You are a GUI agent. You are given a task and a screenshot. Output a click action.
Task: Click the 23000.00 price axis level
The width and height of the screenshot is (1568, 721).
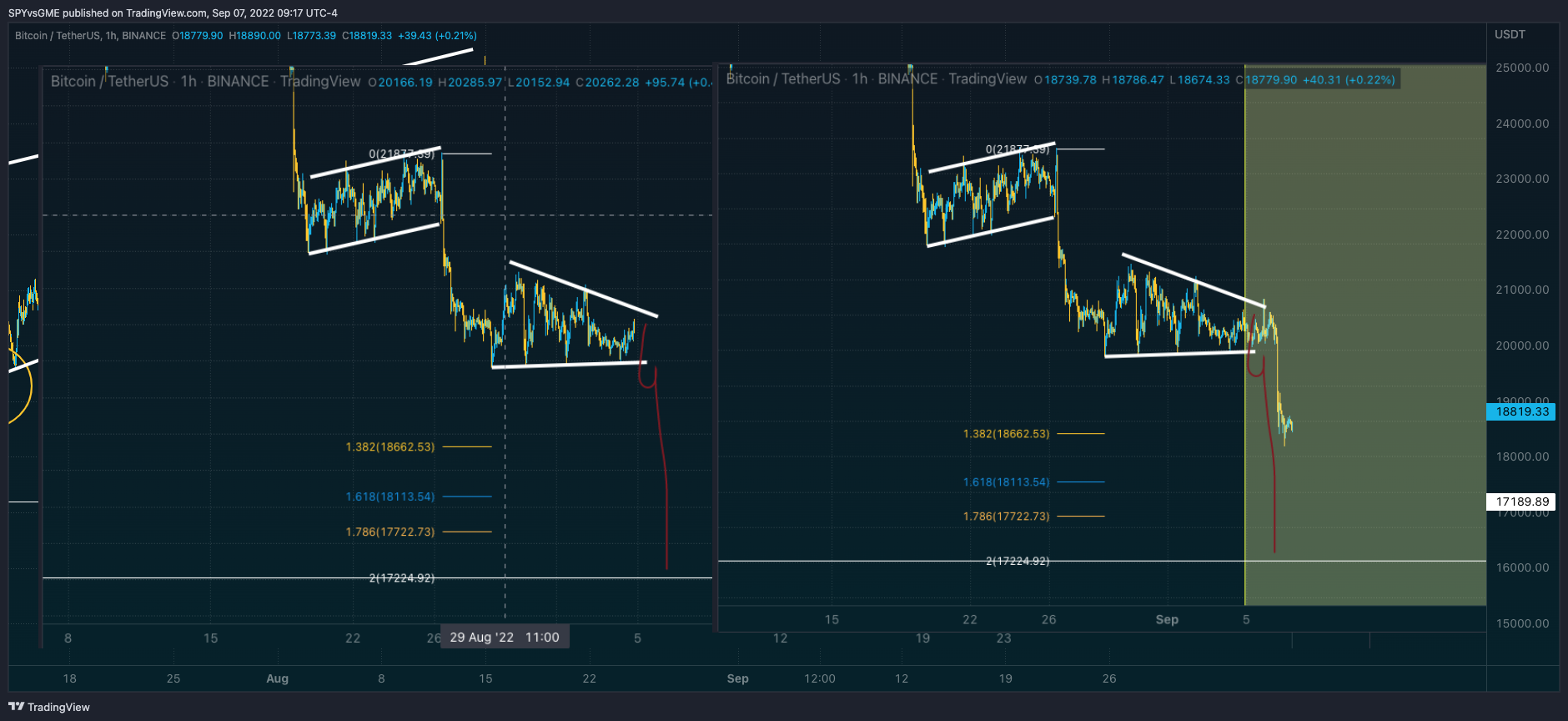pos(1522,179)
